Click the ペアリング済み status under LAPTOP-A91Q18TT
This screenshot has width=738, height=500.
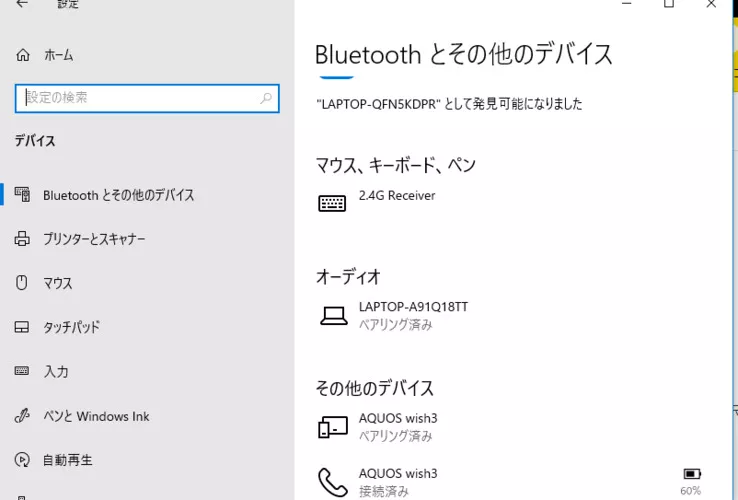point(395,325)
